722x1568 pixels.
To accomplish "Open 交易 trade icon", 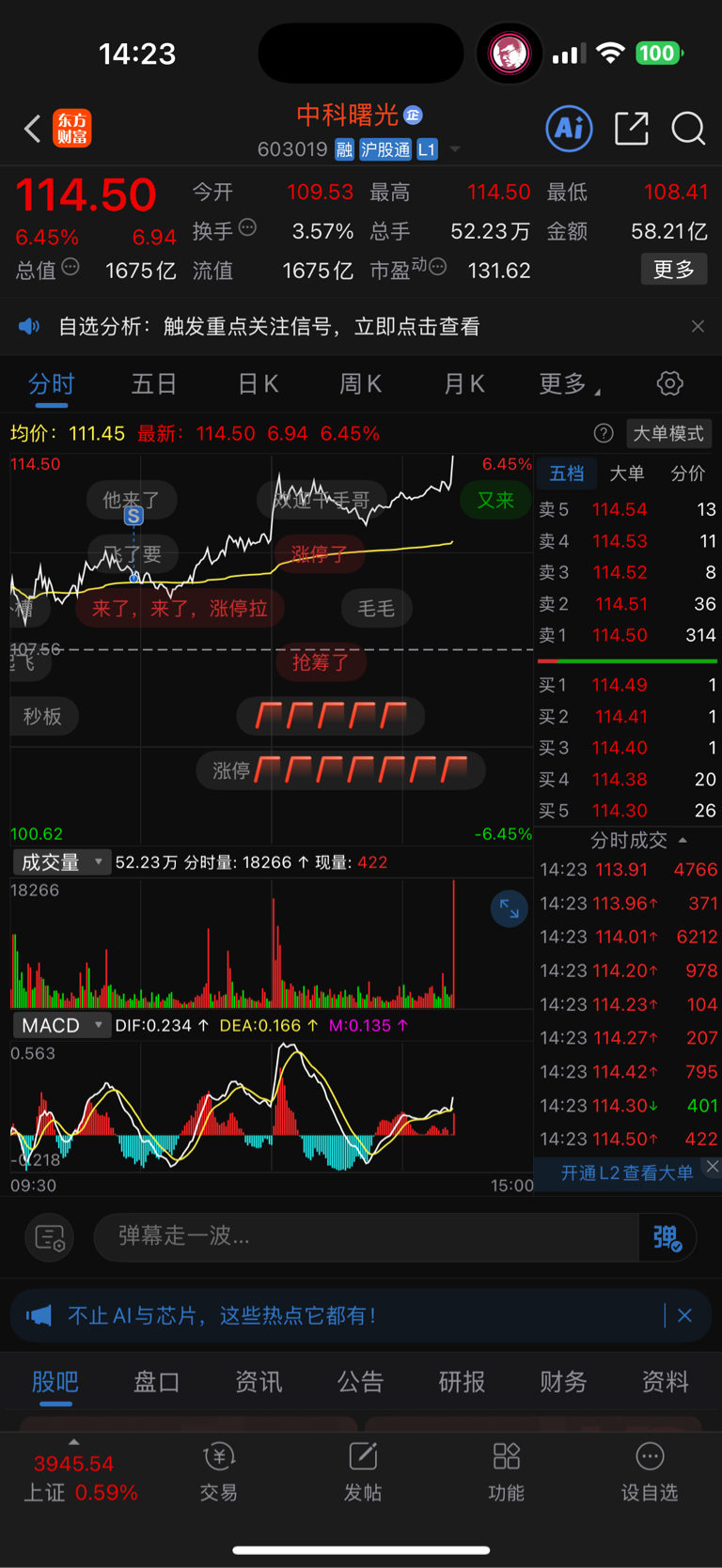I will (219, 1472).
